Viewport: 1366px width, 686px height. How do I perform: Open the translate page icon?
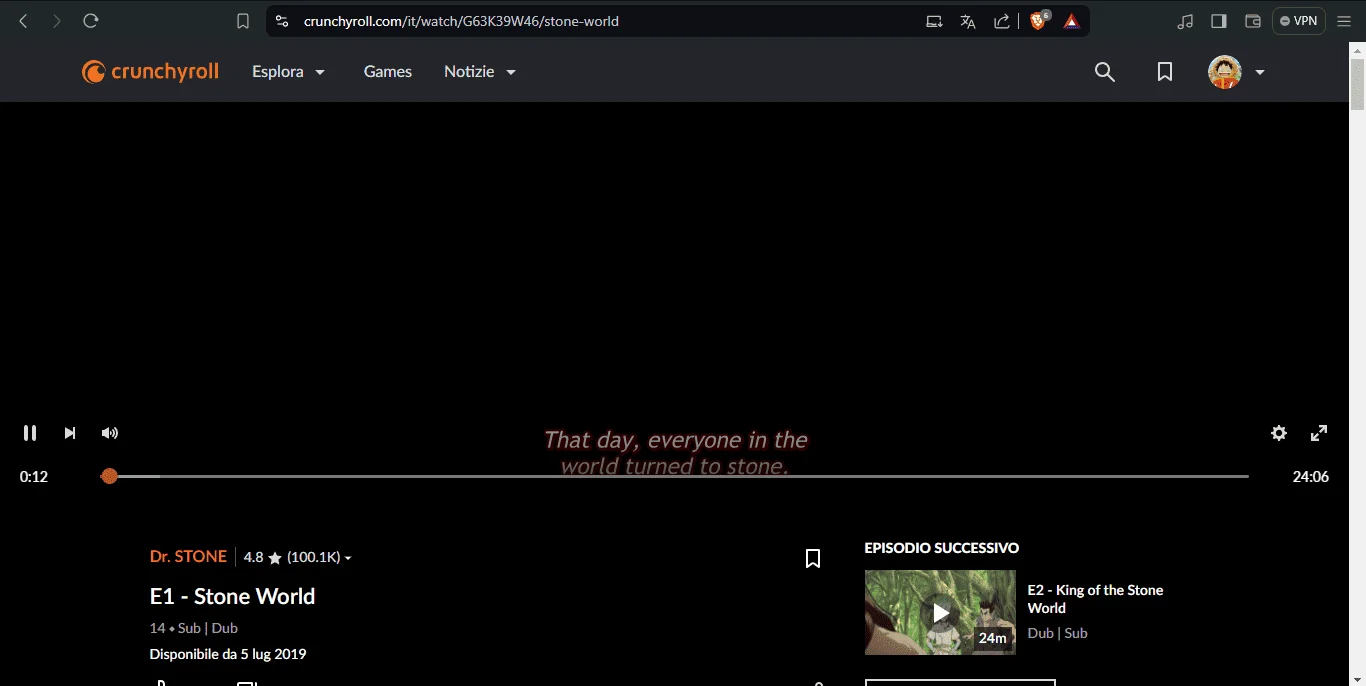tap(968, 21)
